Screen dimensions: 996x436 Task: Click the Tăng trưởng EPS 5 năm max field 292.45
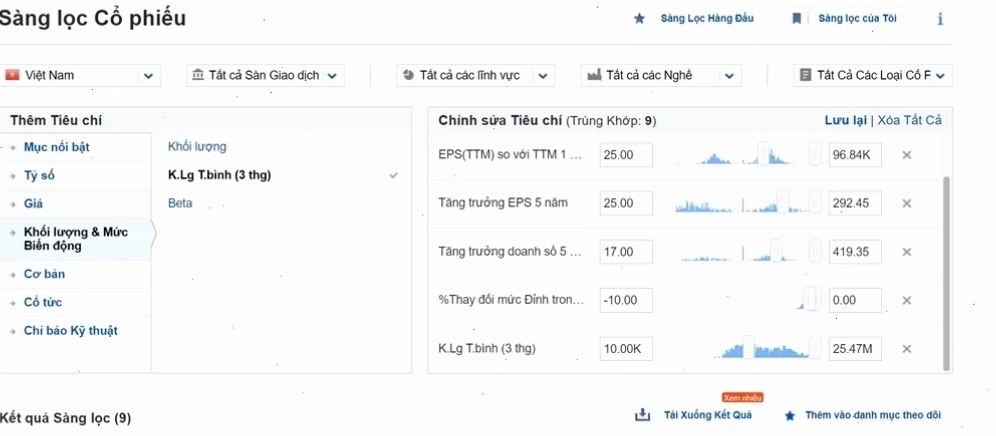[x=855, y=203]
